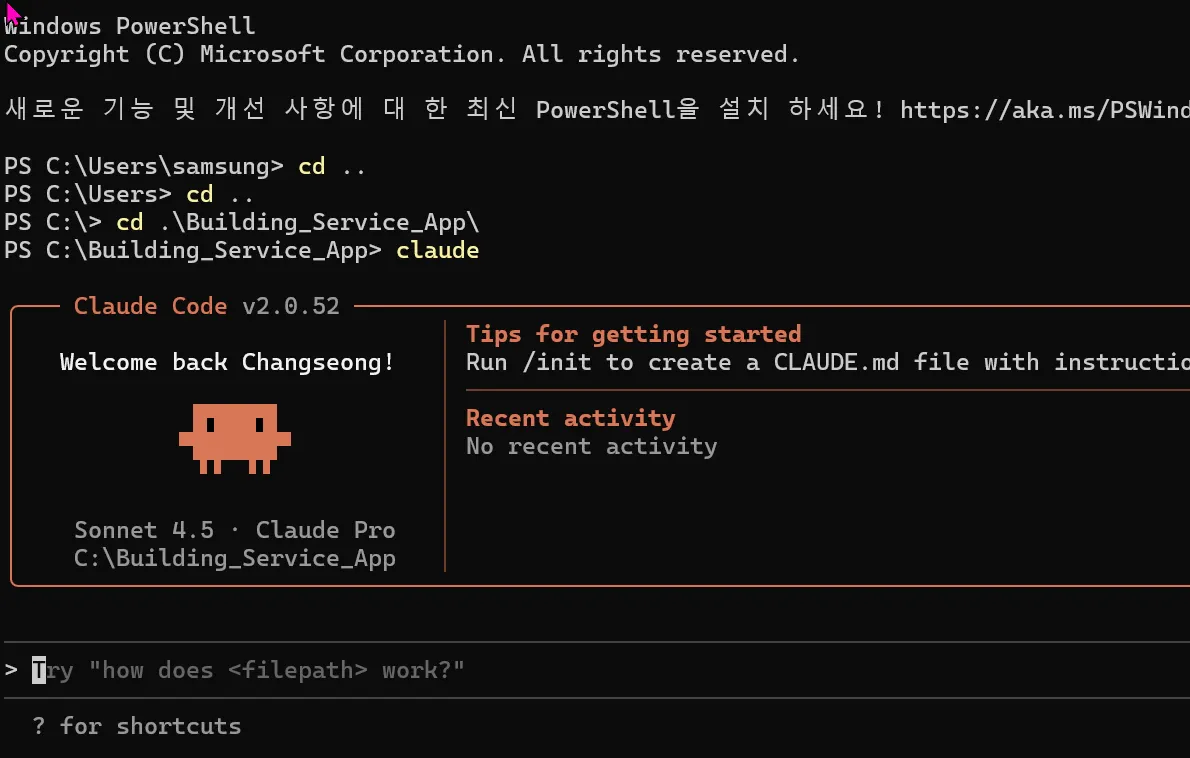Click the prompt input field placeholder text

tap(260, 670)
